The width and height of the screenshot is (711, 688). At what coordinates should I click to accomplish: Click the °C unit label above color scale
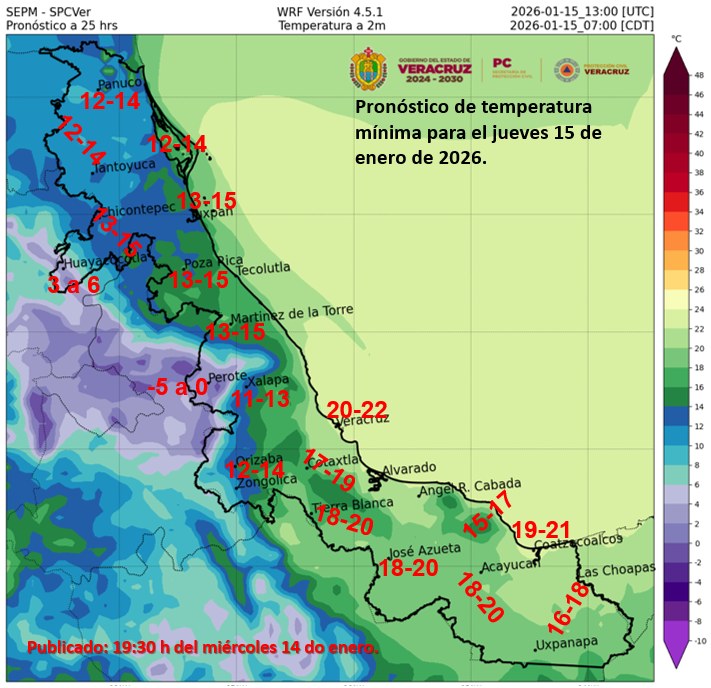(x=676, y=39)
